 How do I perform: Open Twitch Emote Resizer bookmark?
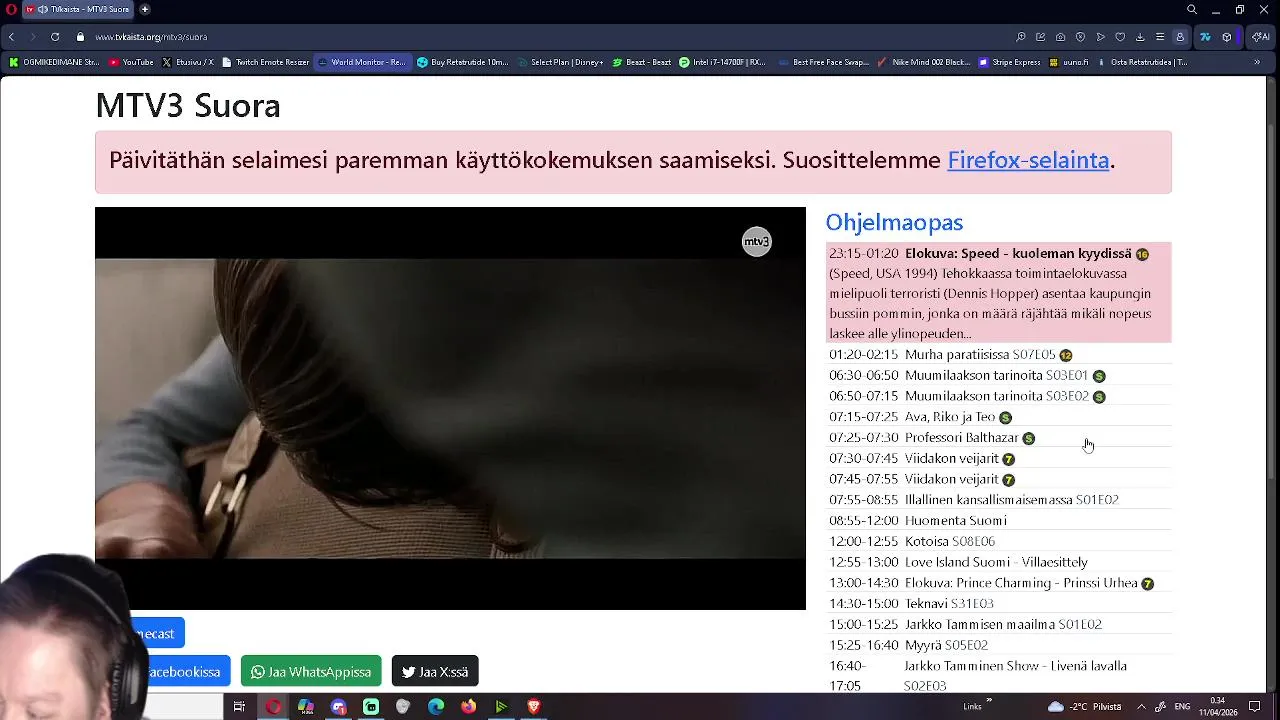click(x=265, y=62)
